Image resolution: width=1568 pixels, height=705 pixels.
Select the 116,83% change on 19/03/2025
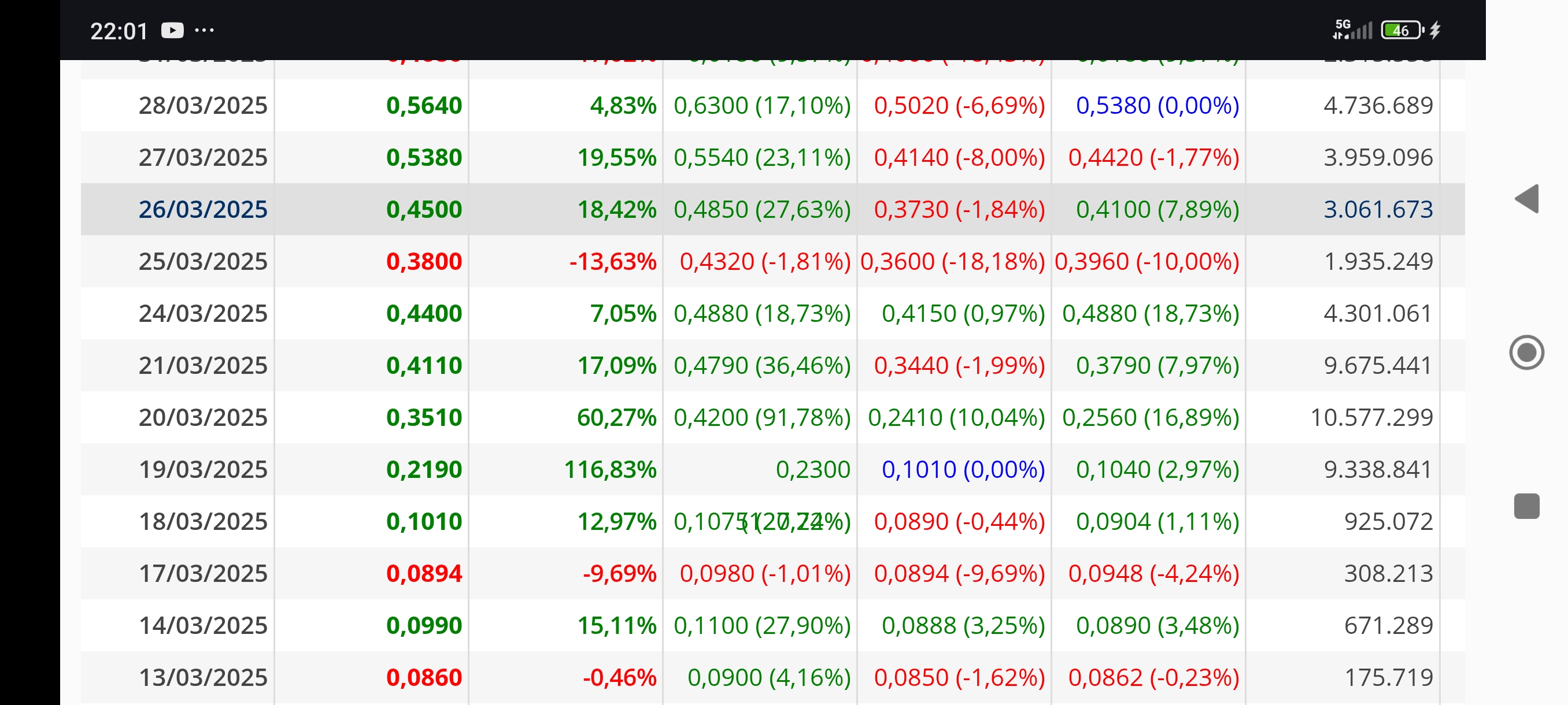611,470
